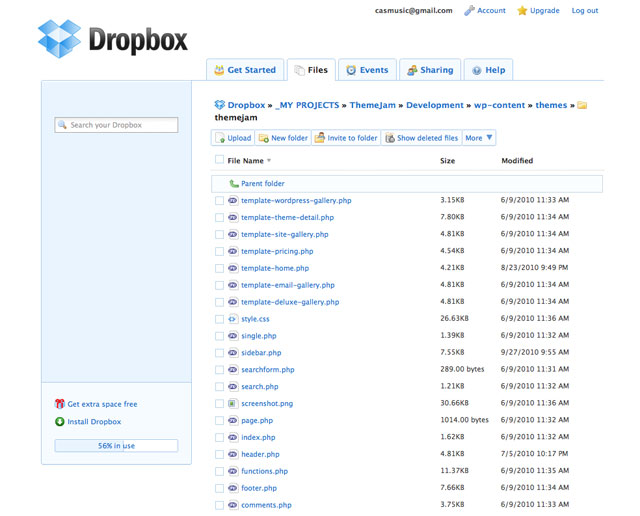The height and width of the screenshot is (516, 640).
Task: Select the checkbox for comments.php
Action: point(220,505)
